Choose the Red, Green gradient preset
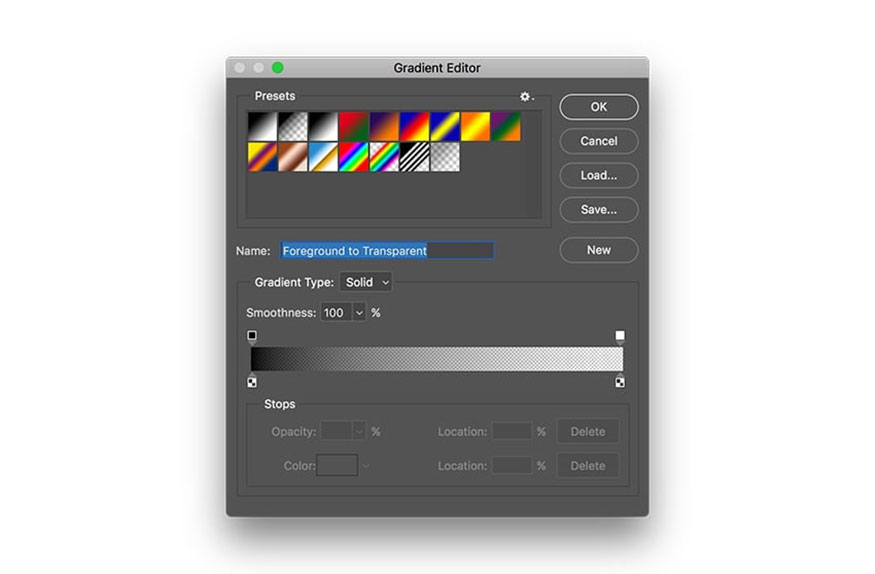 (x=354, y=126)
